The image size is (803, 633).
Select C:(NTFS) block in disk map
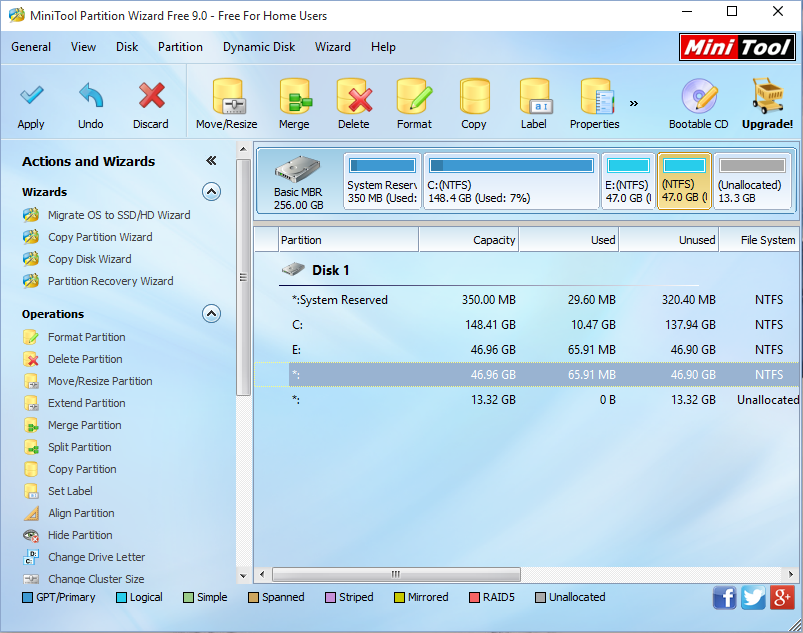tap(511, 181)
